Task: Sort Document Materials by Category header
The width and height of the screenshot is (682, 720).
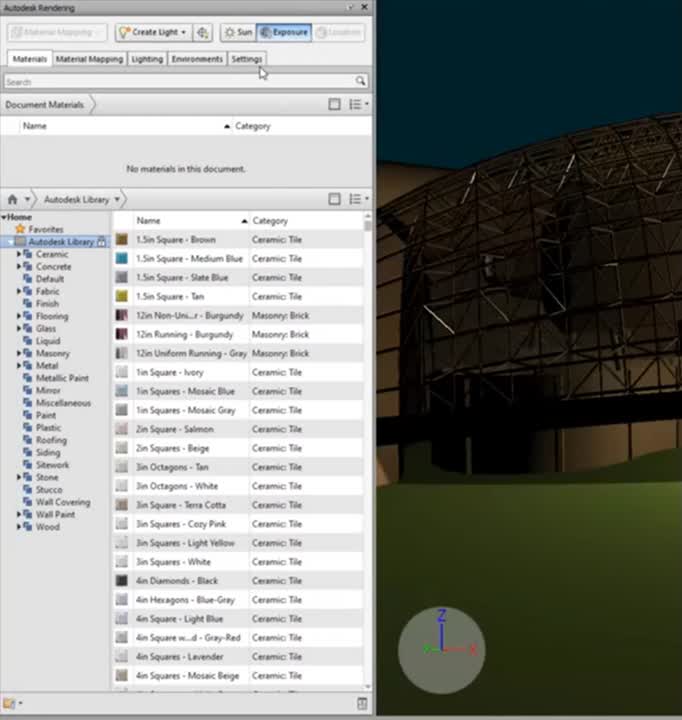Action: 301,126
